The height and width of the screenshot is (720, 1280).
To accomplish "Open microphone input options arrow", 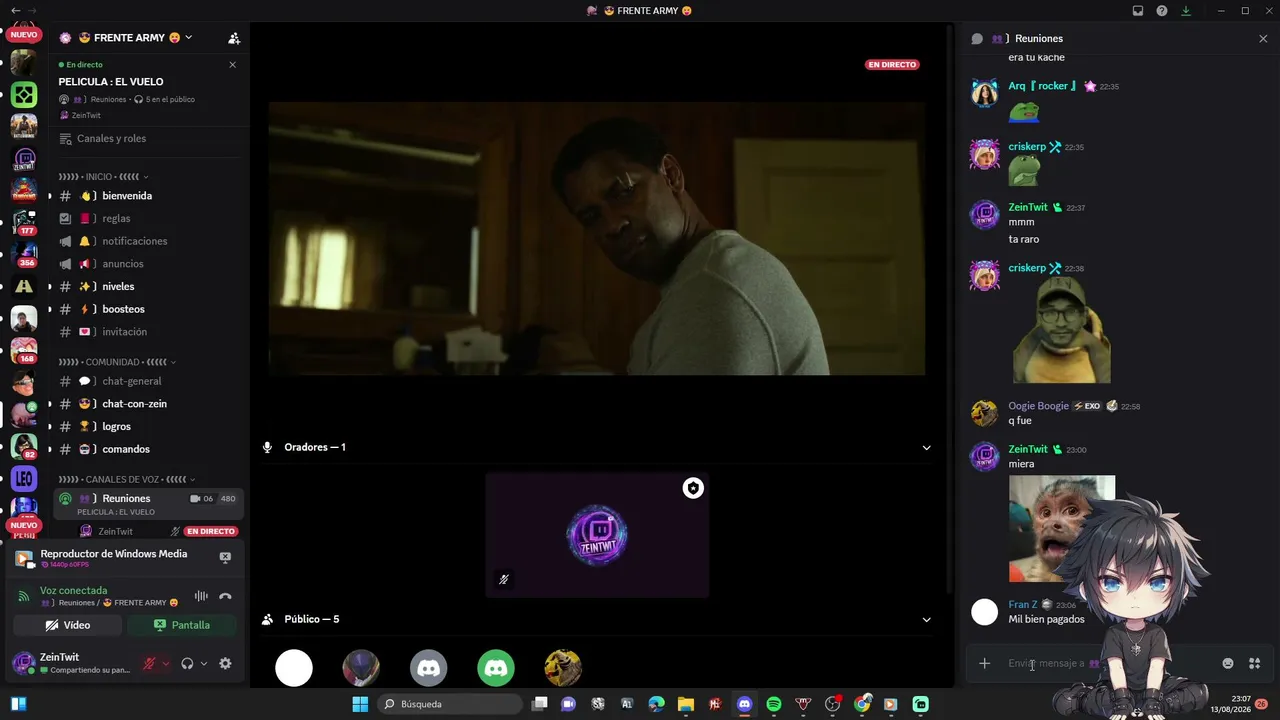I will point(166,663).
